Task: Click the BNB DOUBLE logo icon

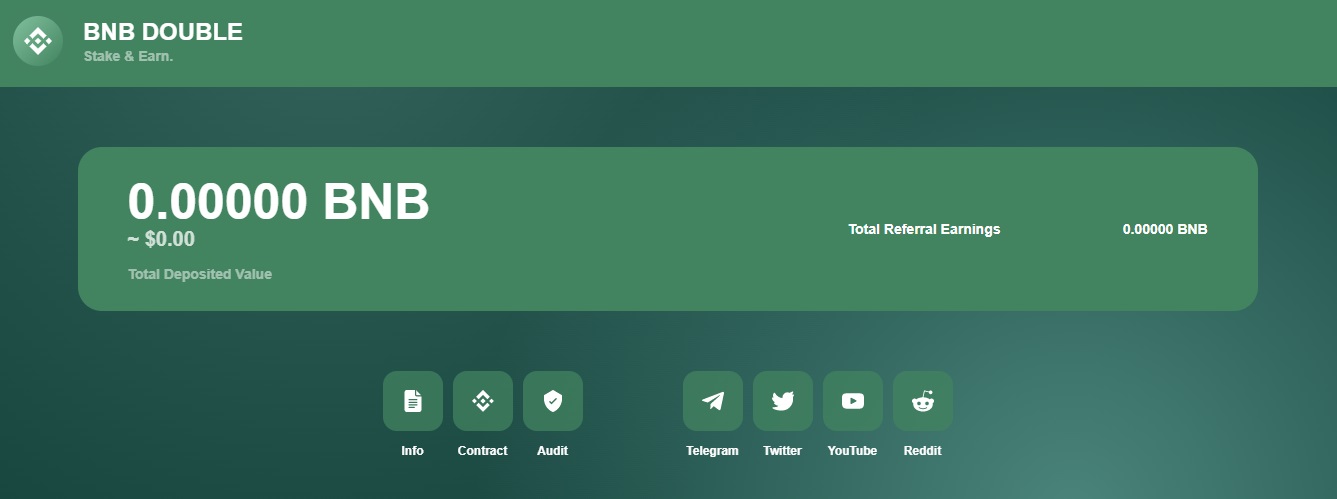Action: pos(38,41)
